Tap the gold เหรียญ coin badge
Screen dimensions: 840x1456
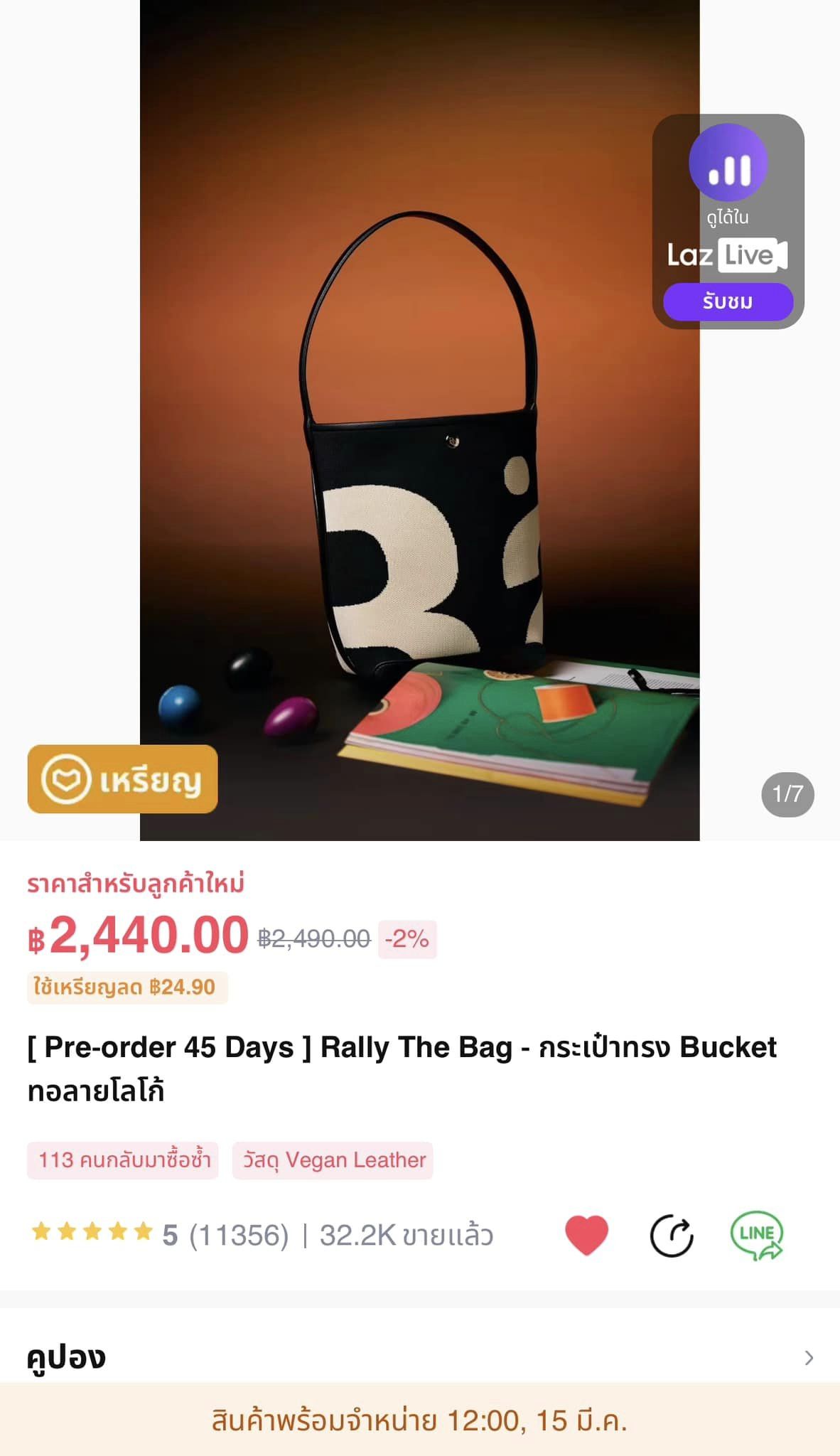[x=122, y=779]
